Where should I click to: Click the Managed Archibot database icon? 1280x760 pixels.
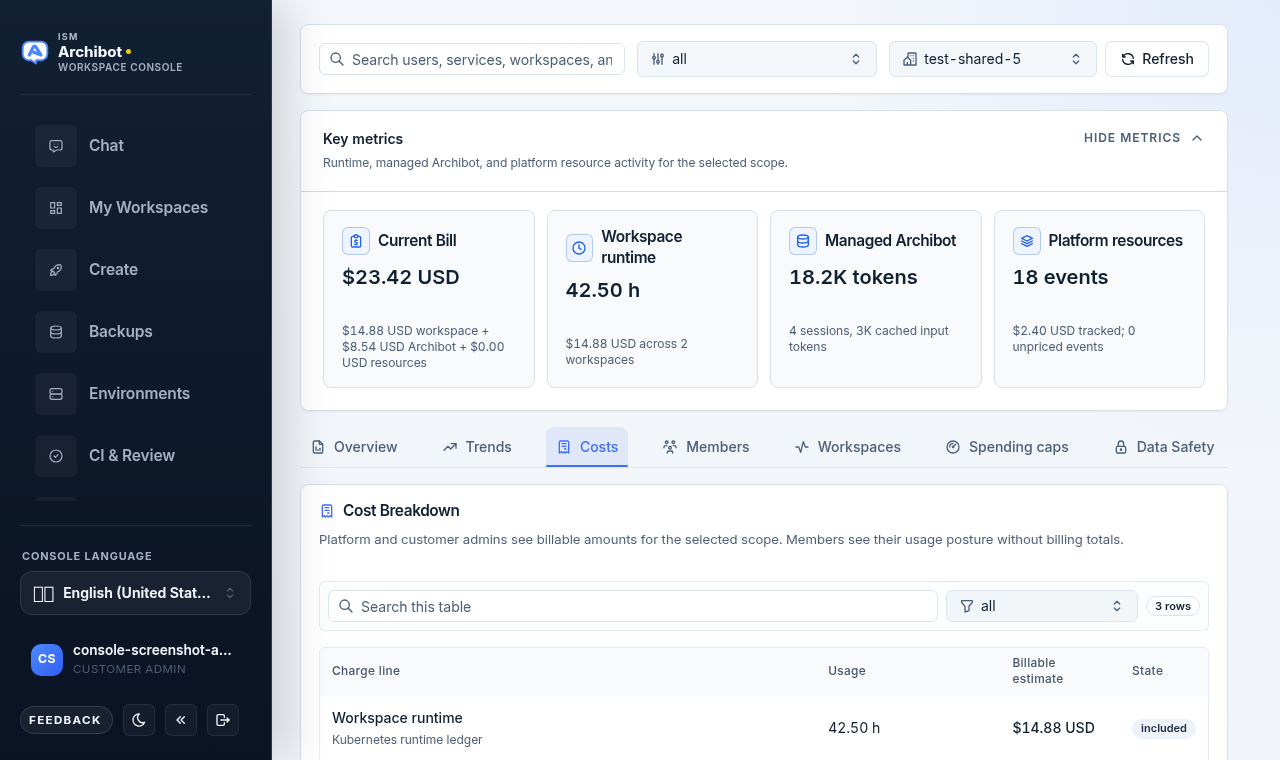803,241
